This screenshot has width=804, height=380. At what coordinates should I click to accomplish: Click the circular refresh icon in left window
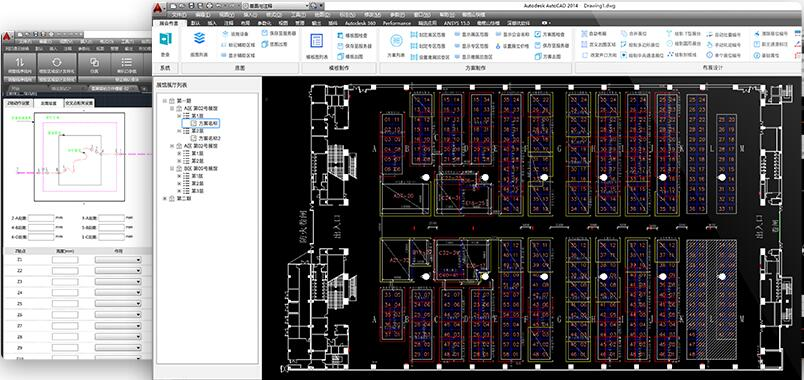tap(57, 62)
